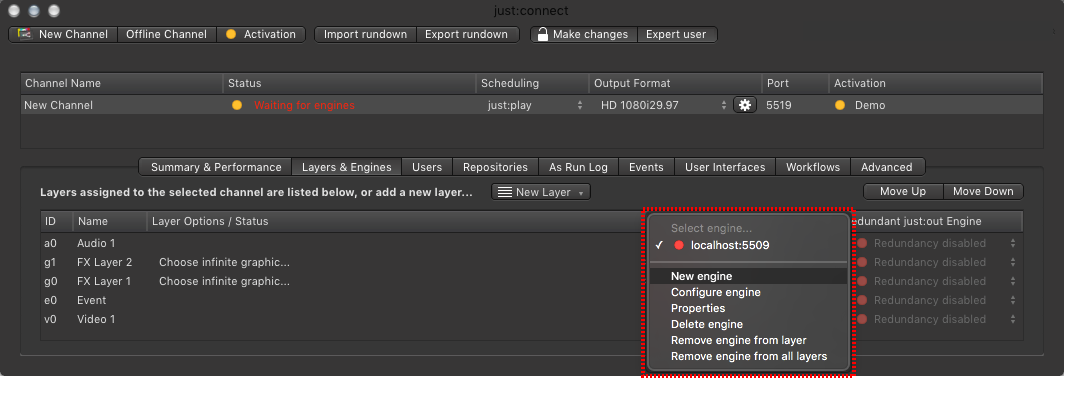
Task: Click Import rundown
Action: coord(365,34)
